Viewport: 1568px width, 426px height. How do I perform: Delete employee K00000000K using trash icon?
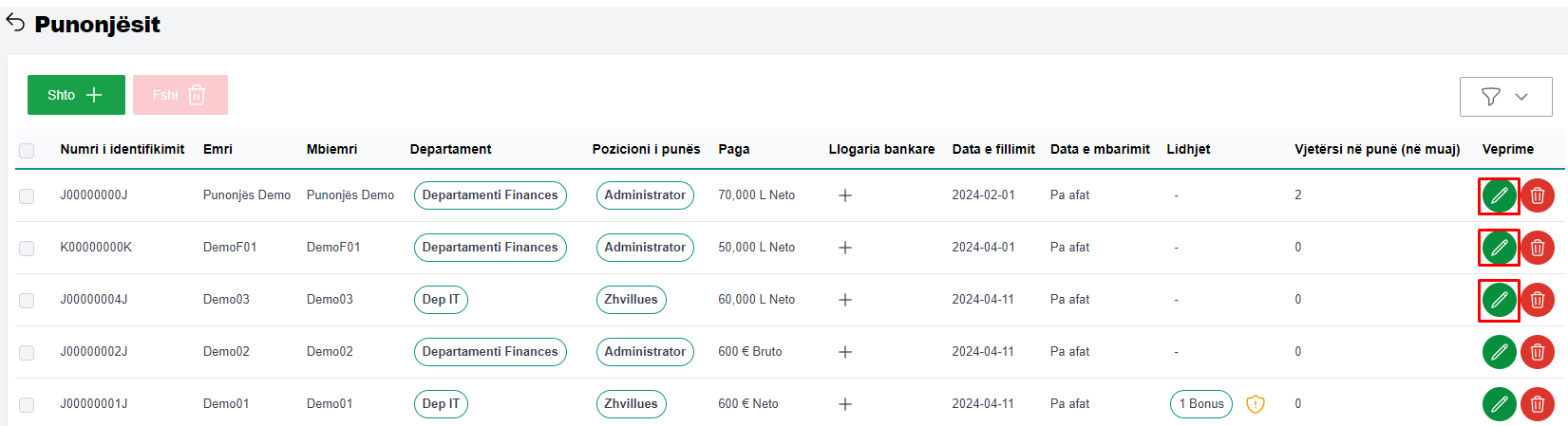(x=1537, y=248)
